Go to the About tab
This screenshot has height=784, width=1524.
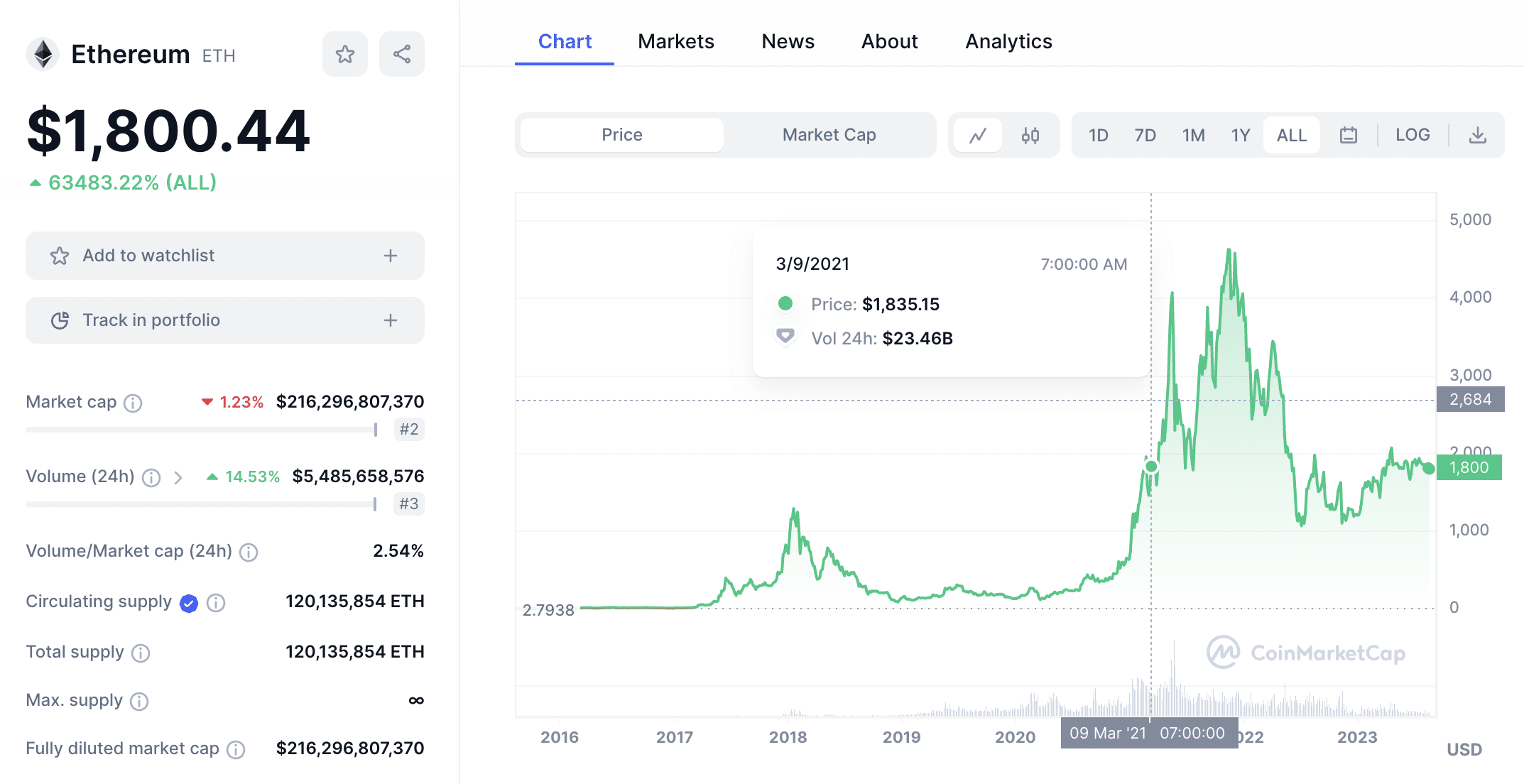click(x=890, y=41)
